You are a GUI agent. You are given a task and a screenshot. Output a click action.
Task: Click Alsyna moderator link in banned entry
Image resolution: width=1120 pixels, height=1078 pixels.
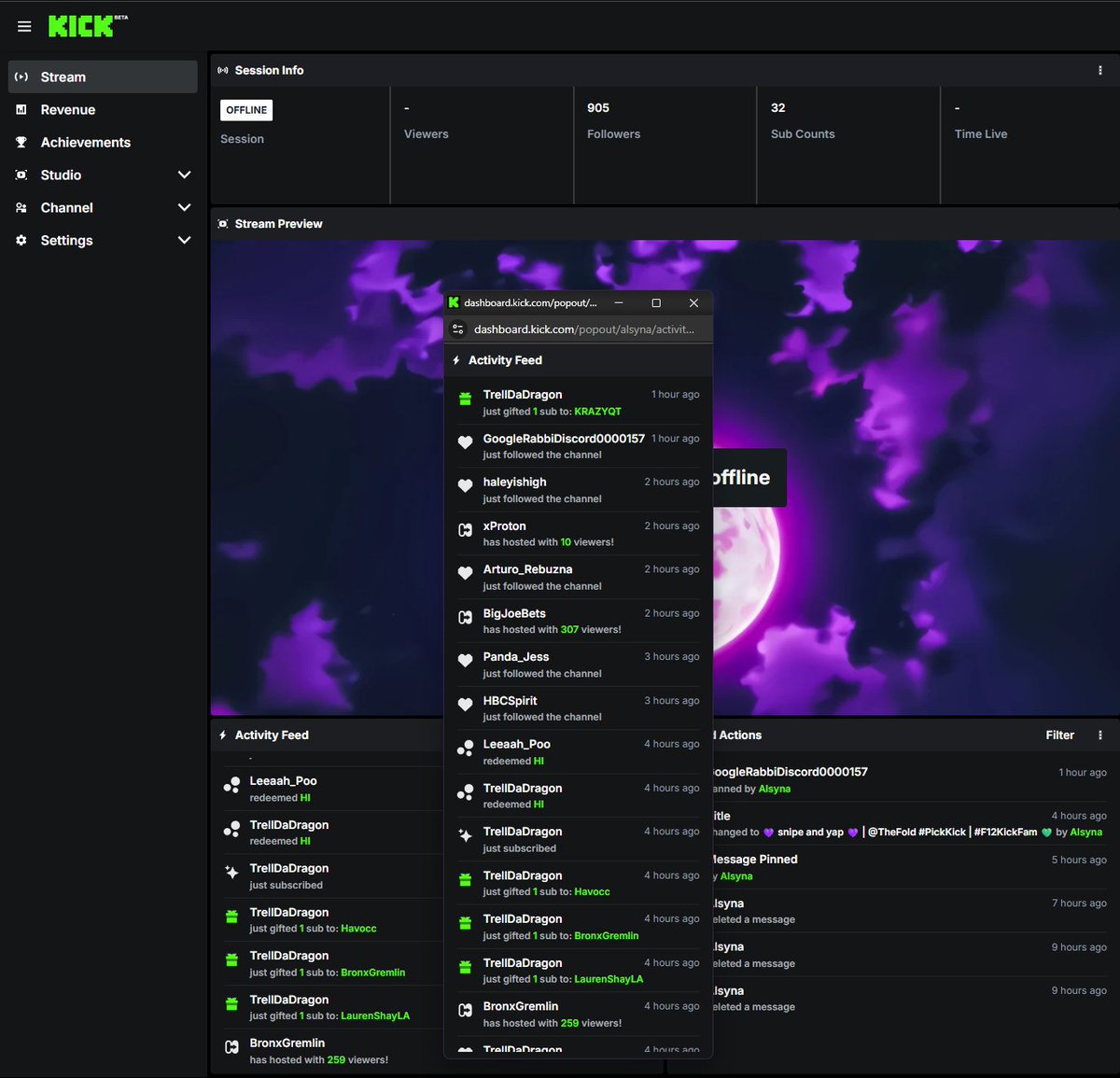[775, 790]
